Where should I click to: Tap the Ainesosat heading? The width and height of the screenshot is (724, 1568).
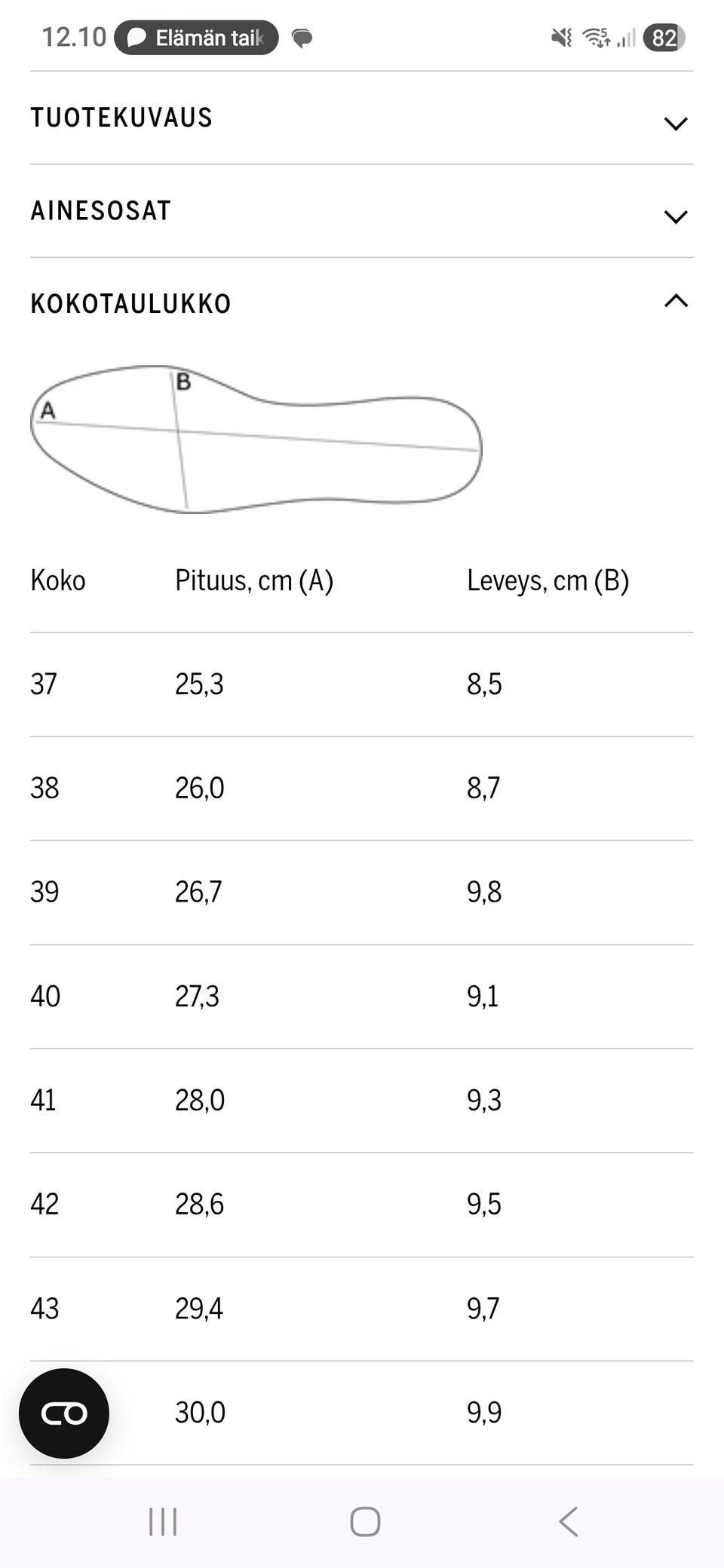point(101,211)
